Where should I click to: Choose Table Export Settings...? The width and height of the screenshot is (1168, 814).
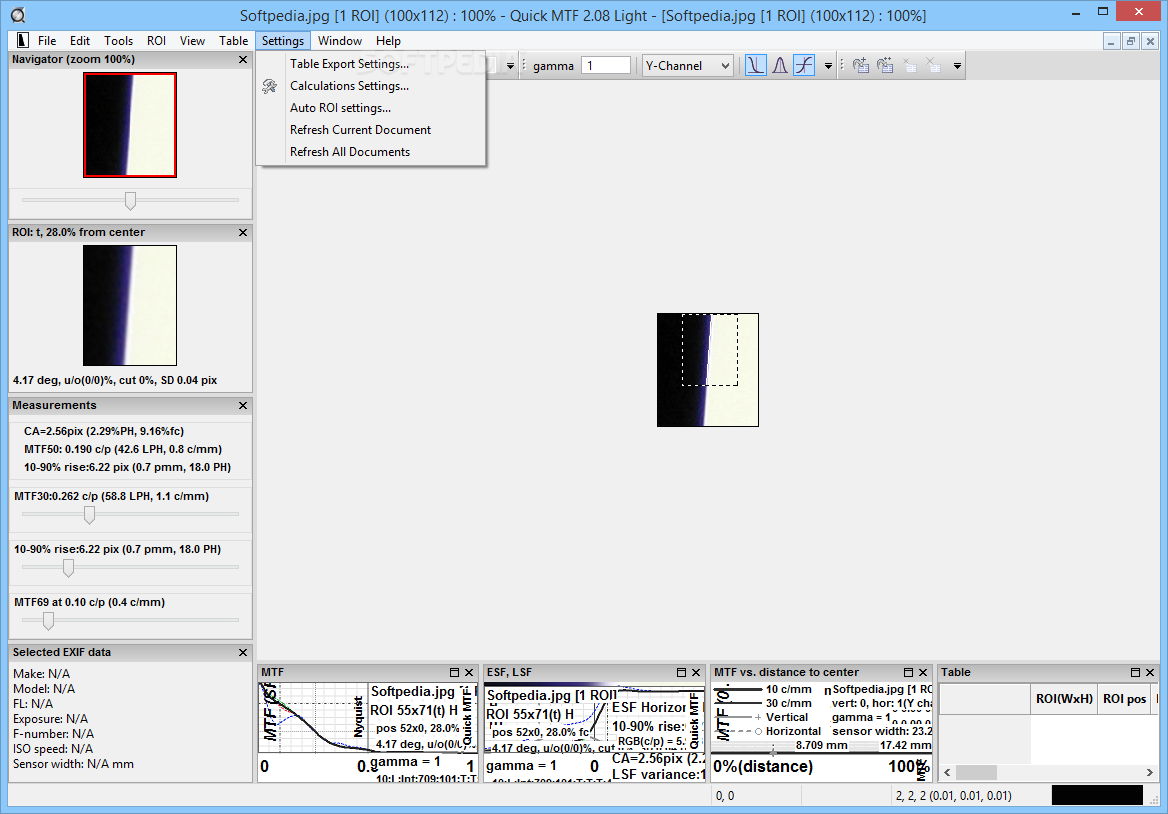point(371,64)
